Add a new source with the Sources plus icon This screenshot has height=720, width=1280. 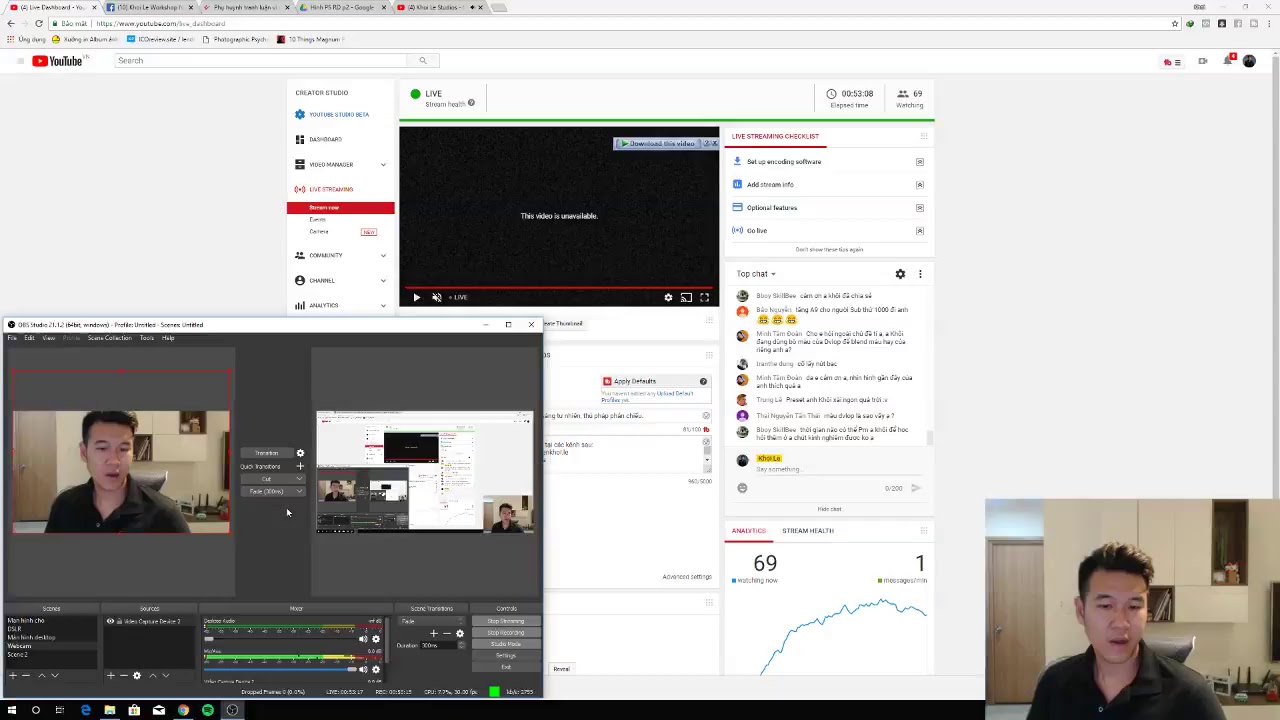[111, 676]
